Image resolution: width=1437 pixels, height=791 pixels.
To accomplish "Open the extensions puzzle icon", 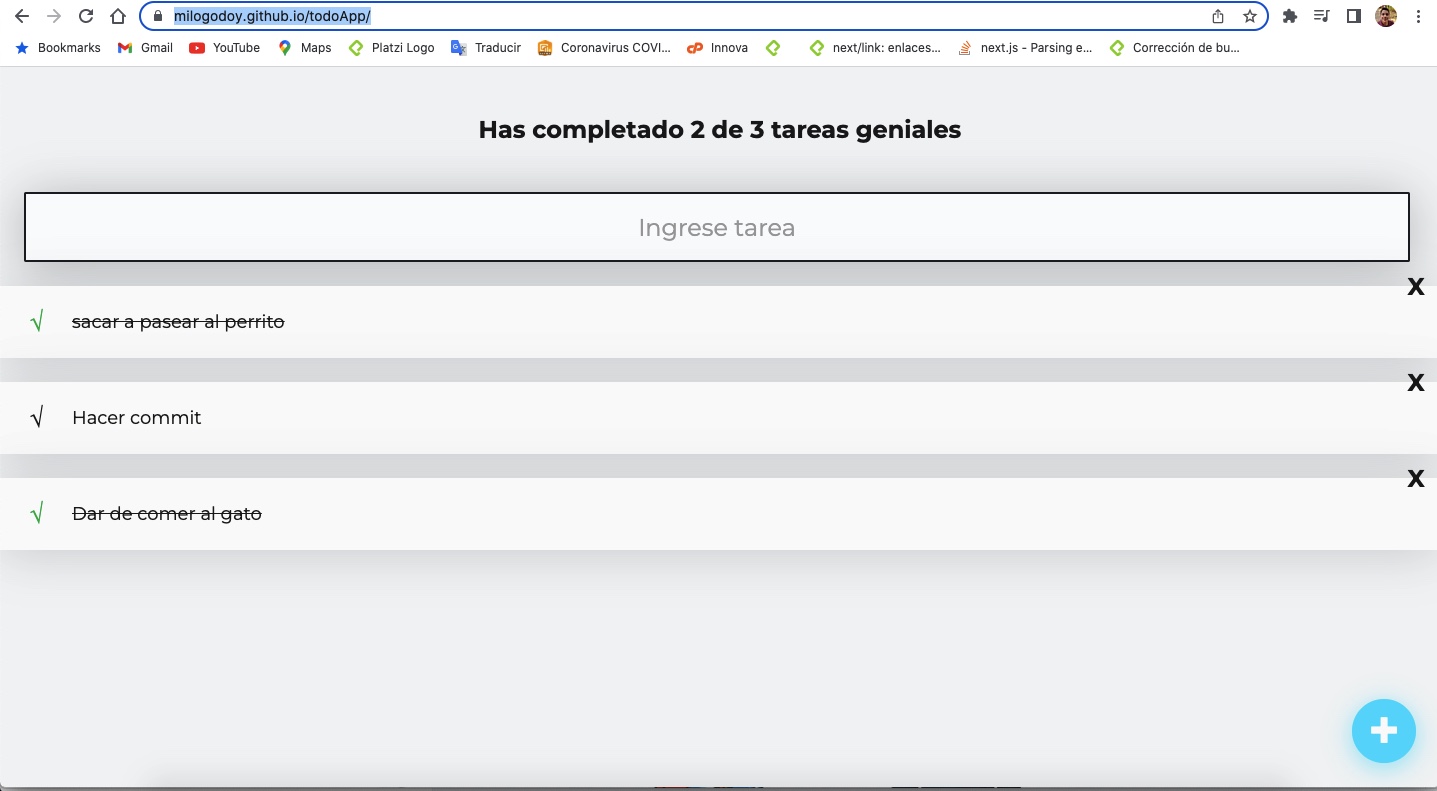I will click(1290, 16).
